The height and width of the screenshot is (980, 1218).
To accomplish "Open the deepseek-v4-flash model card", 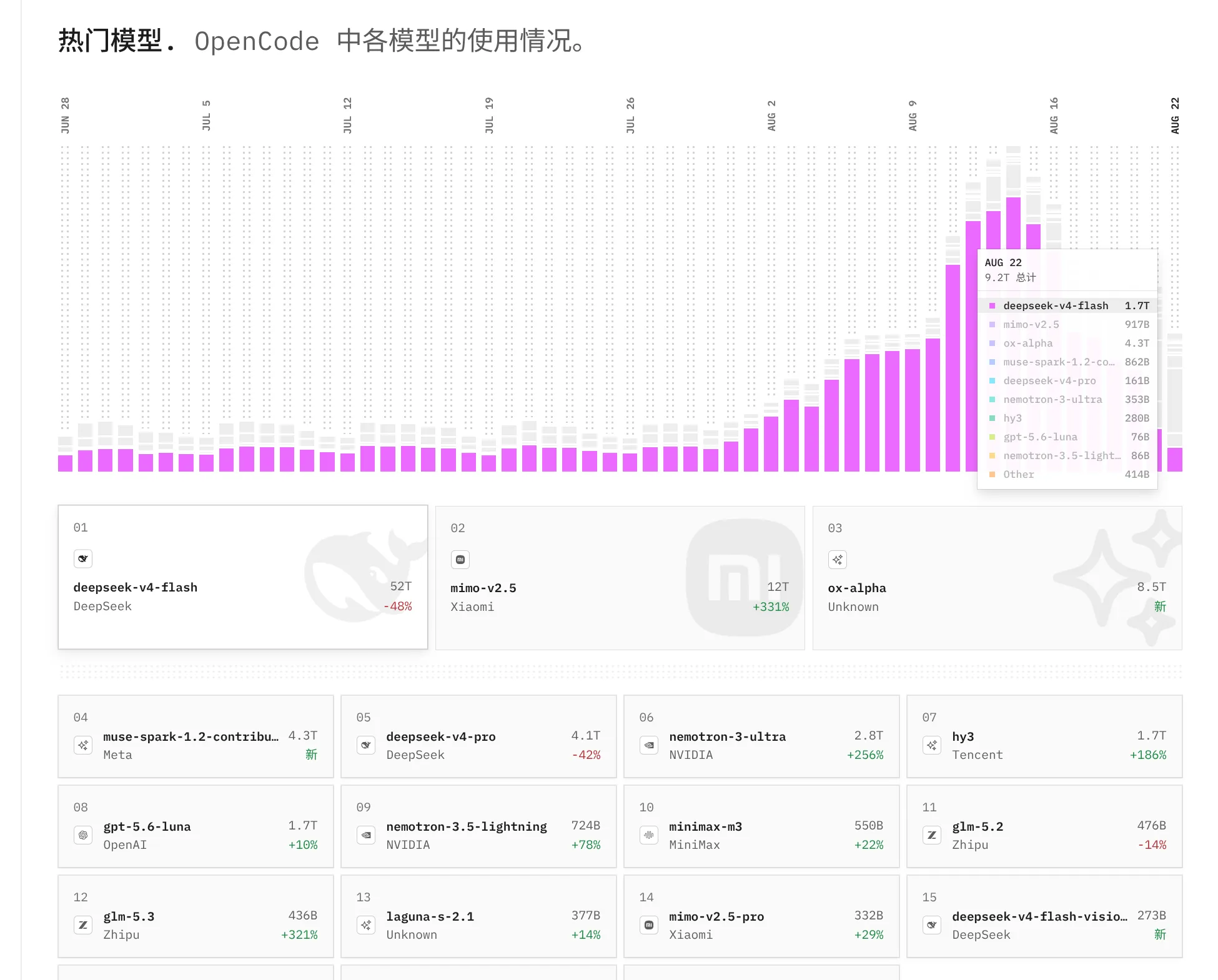I will click(243, 577).
